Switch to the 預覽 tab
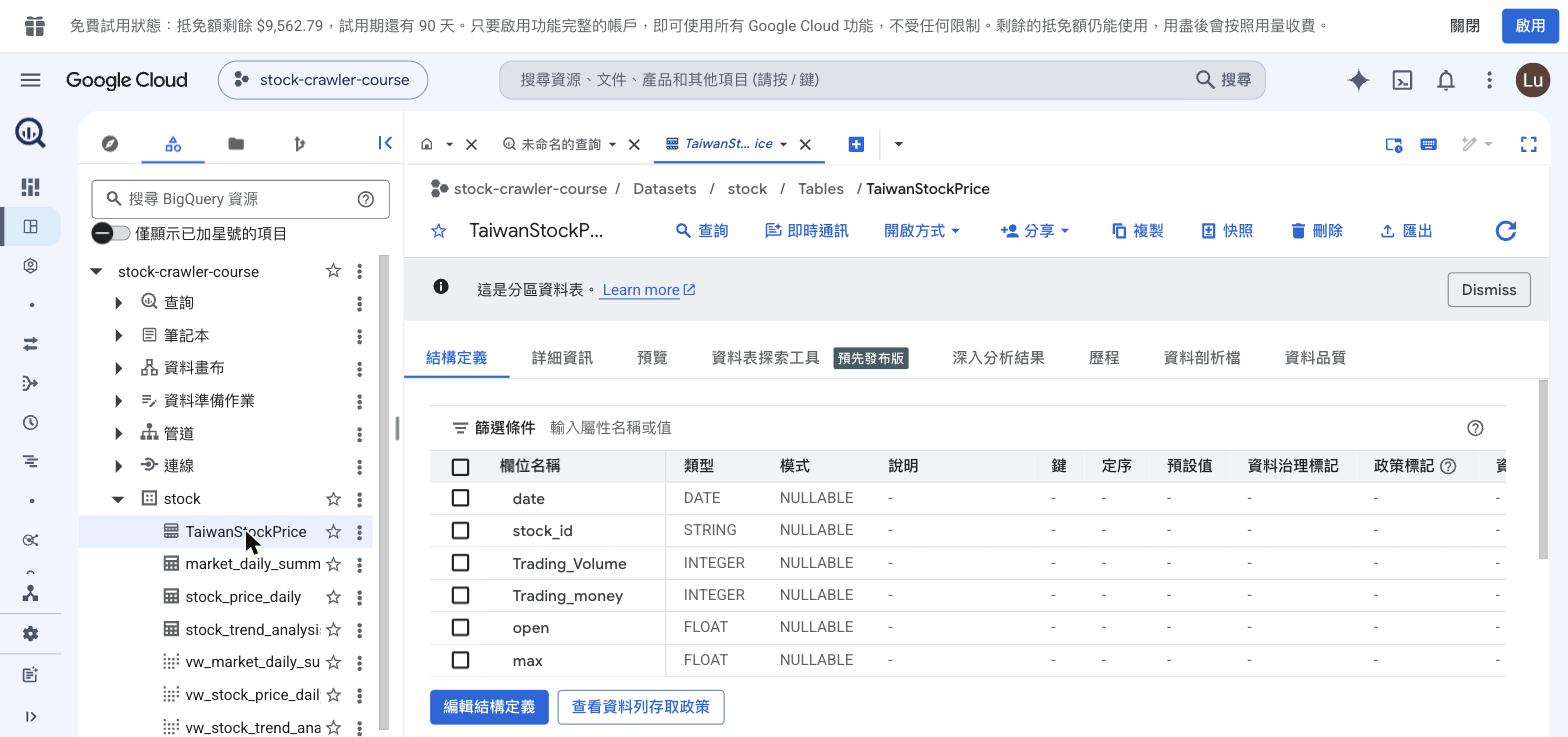1568x737 pixels. pos(652,358)
